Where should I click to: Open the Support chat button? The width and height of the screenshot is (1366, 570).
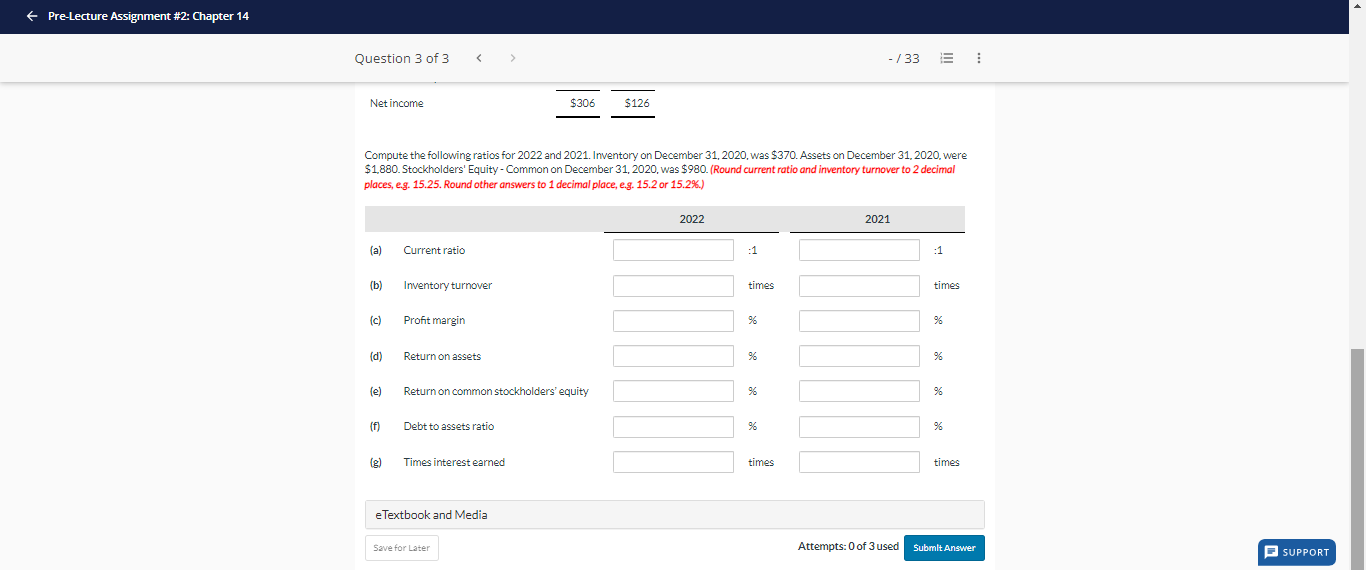1297,552
